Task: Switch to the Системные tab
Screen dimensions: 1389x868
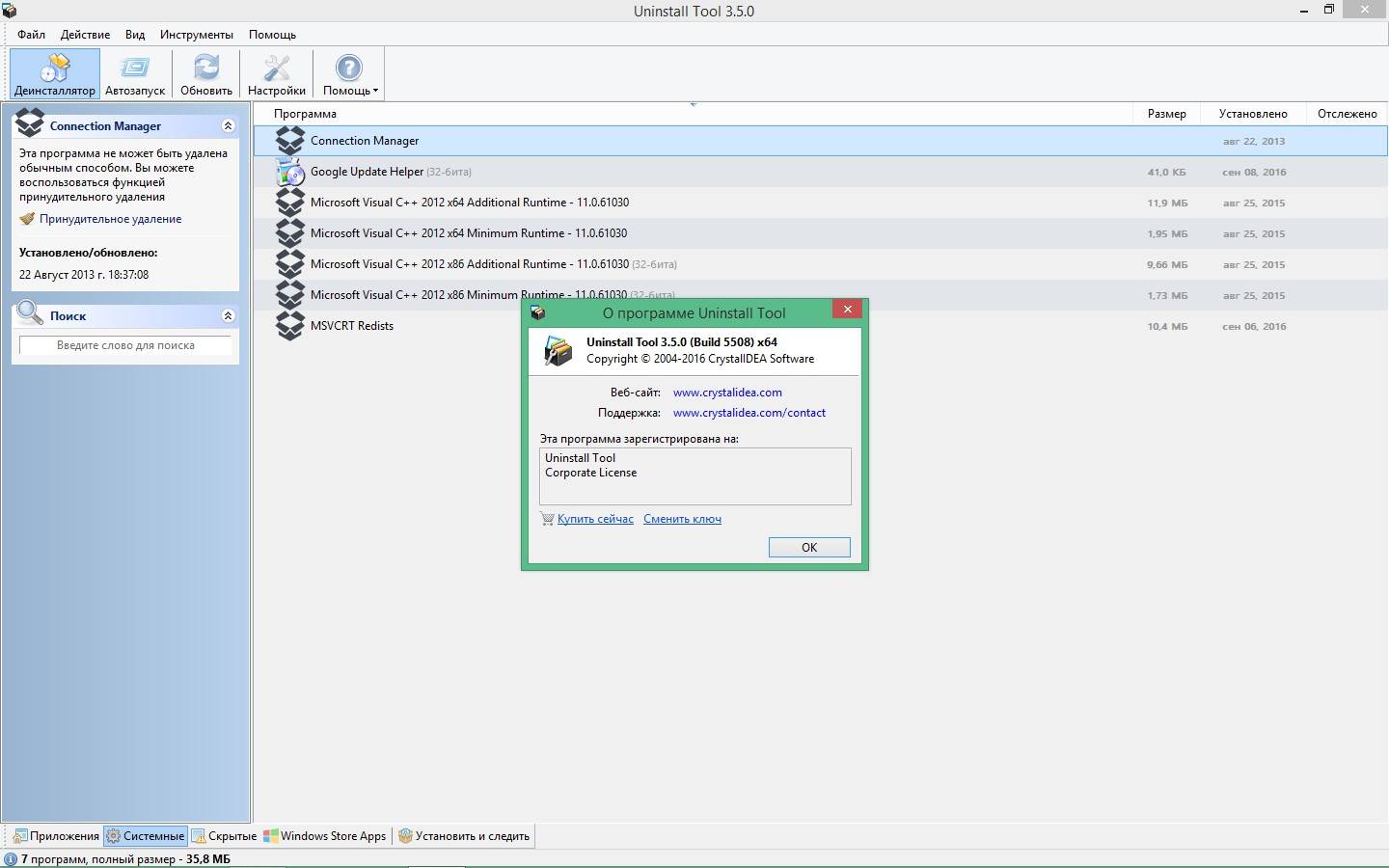Action: point(145,836)
